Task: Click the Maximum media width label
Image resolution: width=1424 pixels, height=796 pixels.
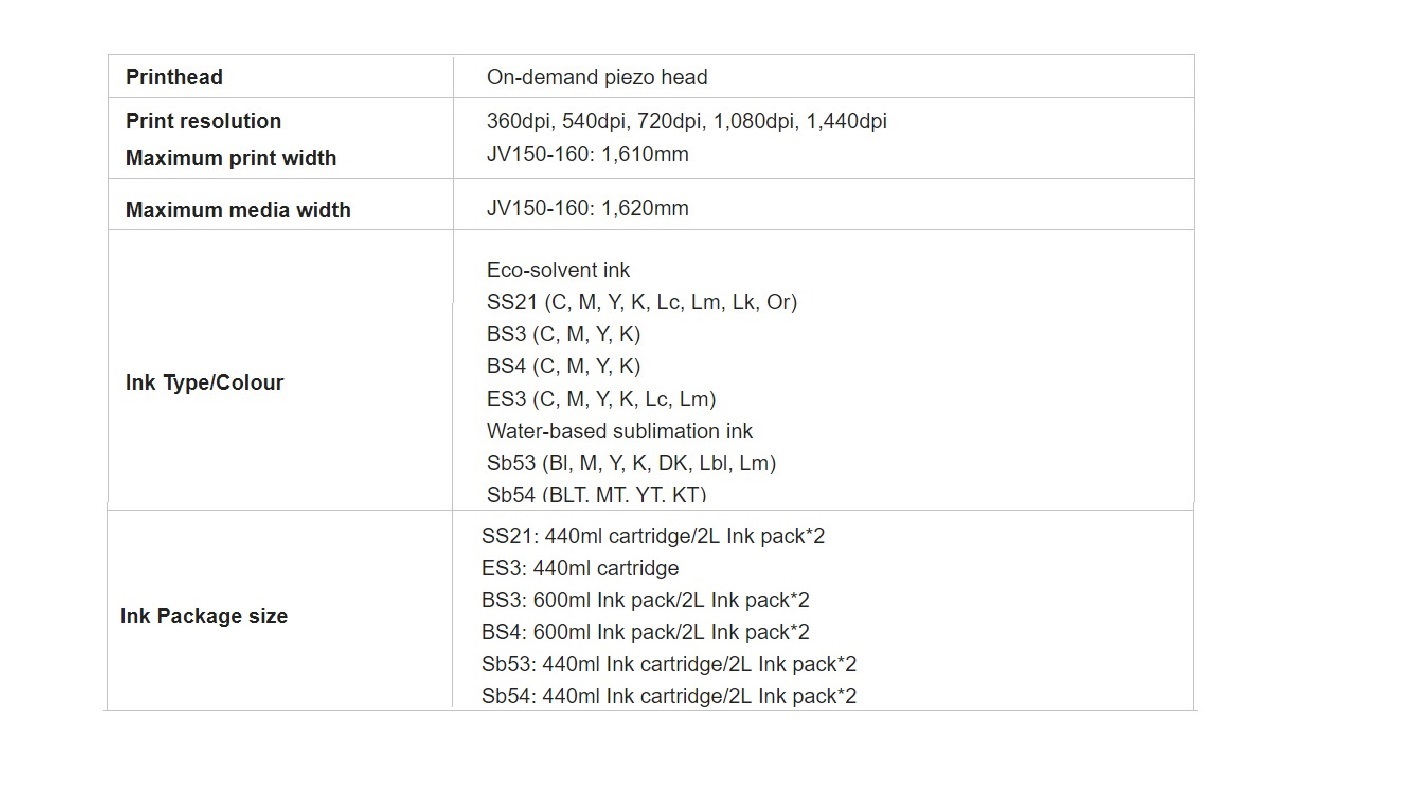Action: pyautogui.click(x=238, y=210)
